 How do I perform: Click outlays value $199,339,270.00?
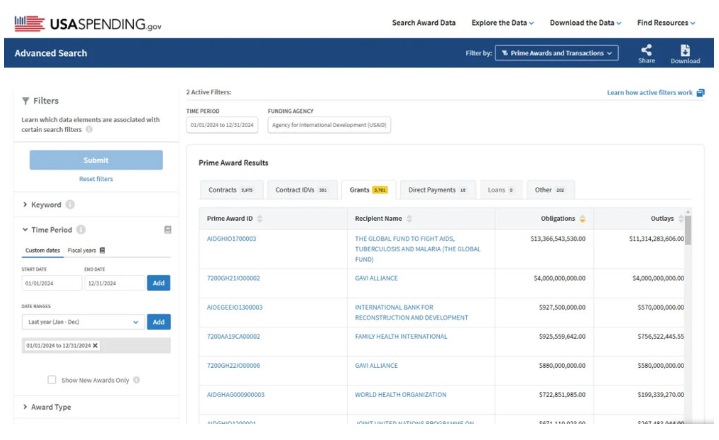[x=661, y=395]
